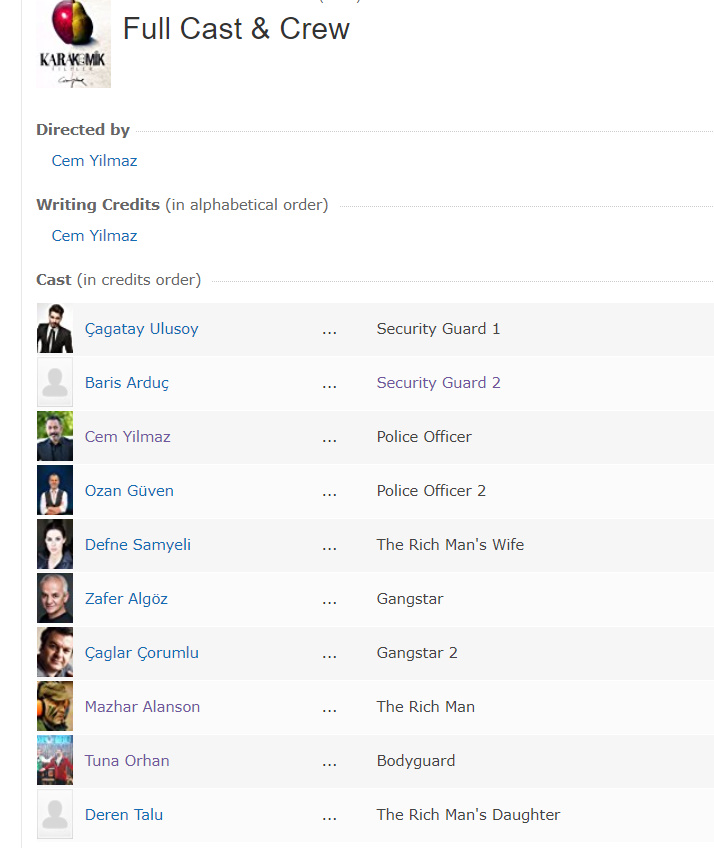
Task: Follow the Deren Talu name link
Action: coord(124,815)
